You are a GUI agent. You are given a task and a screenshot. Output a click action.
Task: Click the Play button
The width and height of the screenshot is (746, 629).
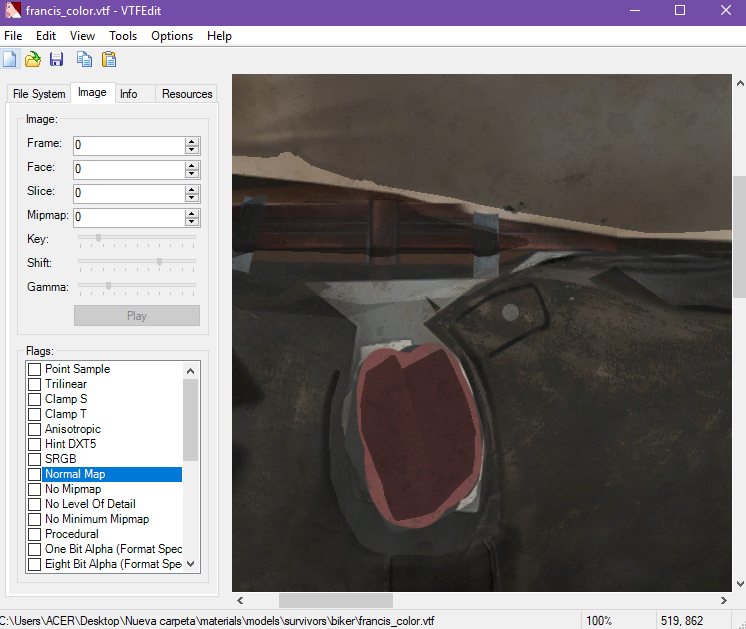click(137, 315)
